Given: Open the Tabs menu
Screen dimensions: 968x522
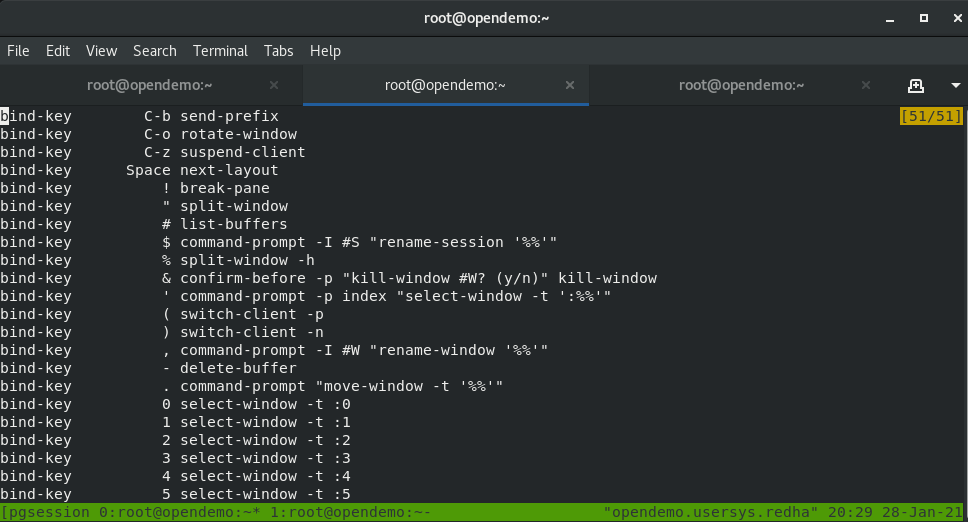Looking at the screenshot, I should pyautogui.click(x=279, y=51).
